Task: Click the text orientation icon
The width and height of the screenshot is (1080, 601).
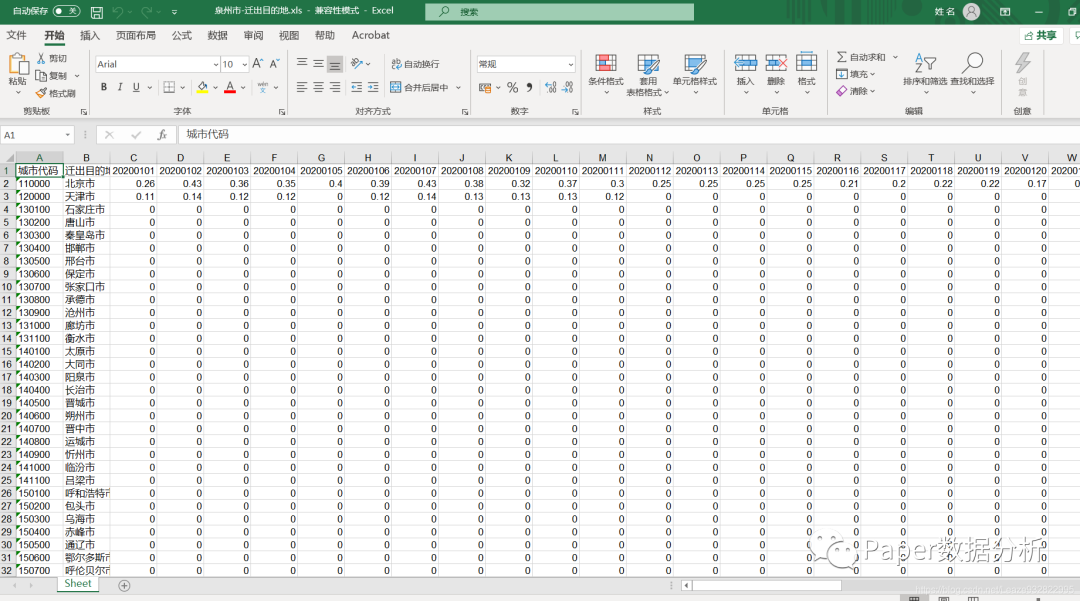Action: (356, 63)
